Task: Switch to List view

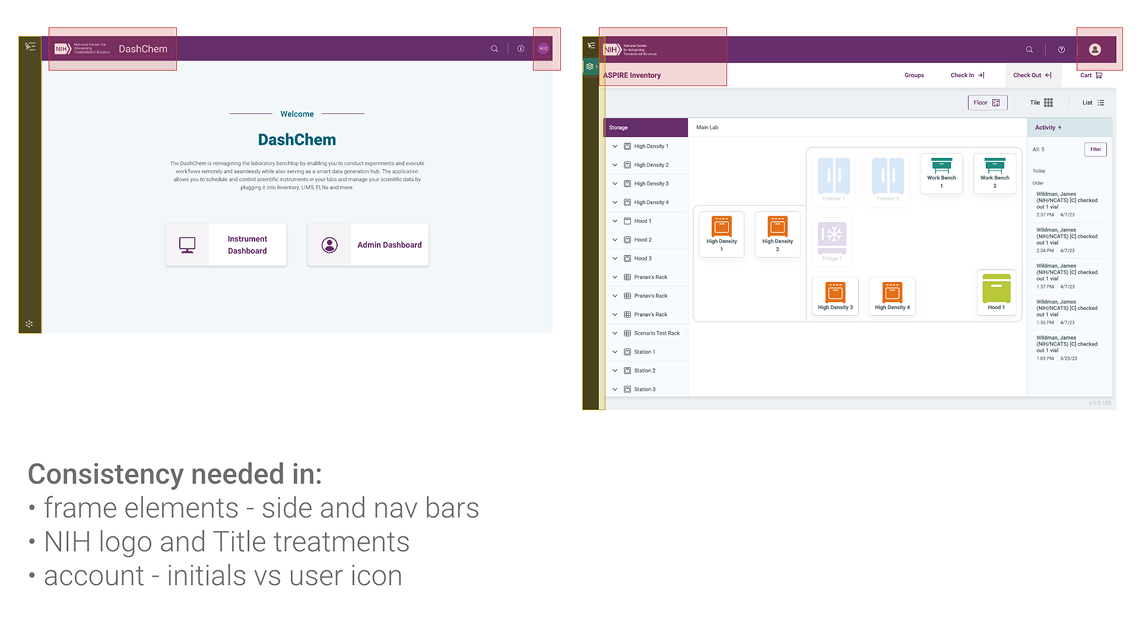Action: [1092, 102]
